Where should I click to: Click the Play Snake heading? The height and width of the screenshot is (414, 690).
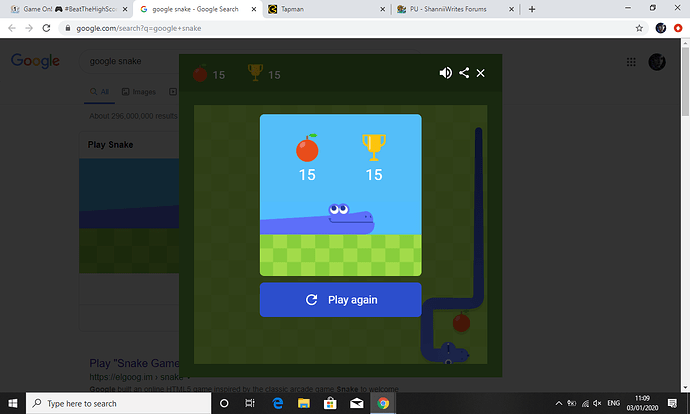pyautogui.click(x=110, y=145)
